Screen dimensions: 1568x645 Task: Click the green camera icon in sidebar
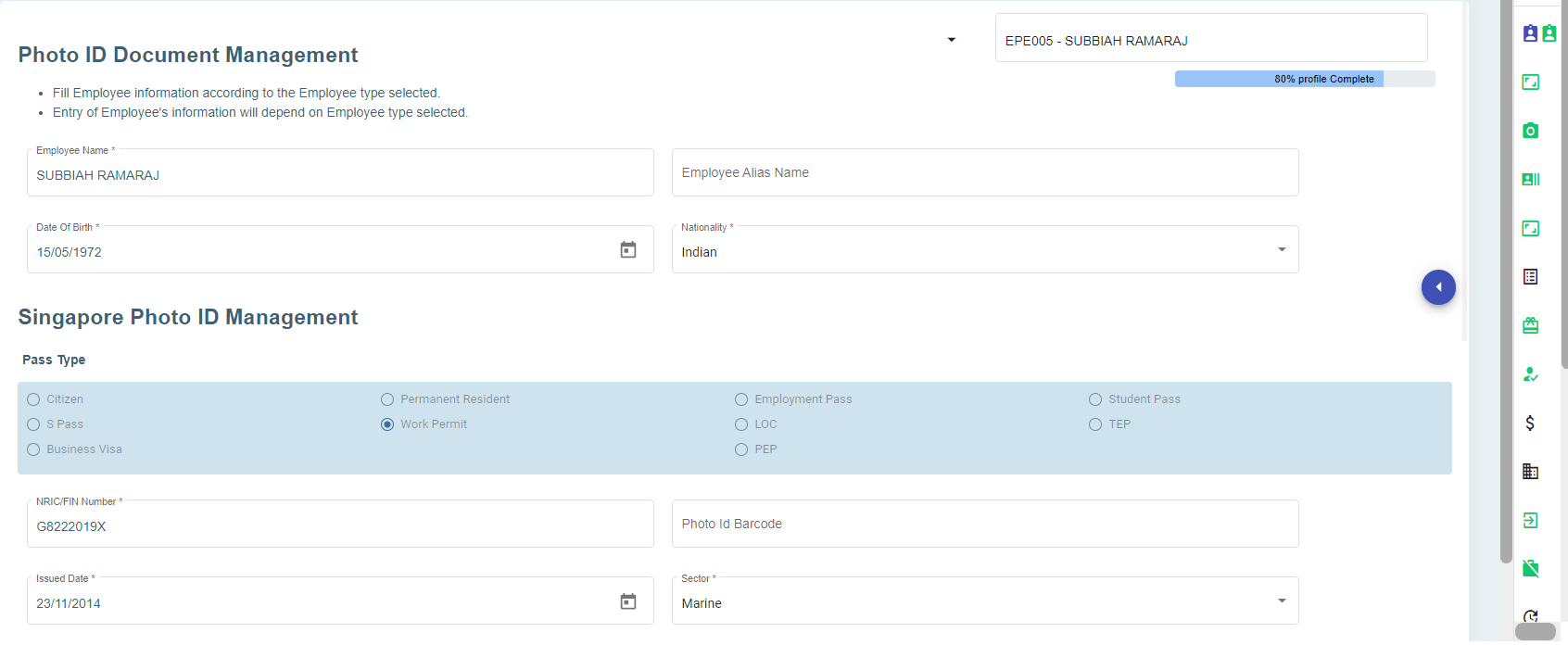click(1530, 131)
